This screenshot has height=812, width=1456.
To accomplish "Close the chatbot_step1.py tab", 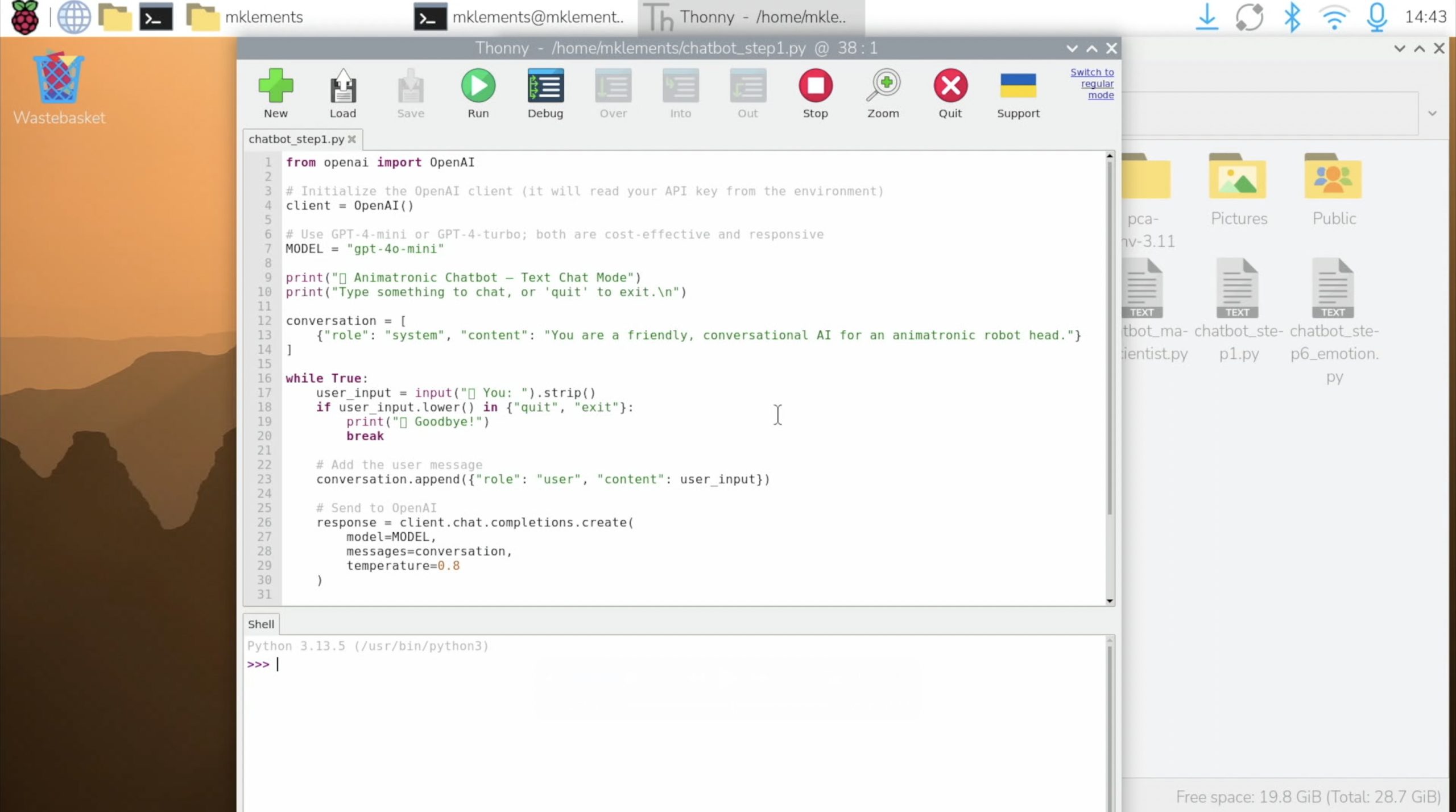I will tap(352, 139).
